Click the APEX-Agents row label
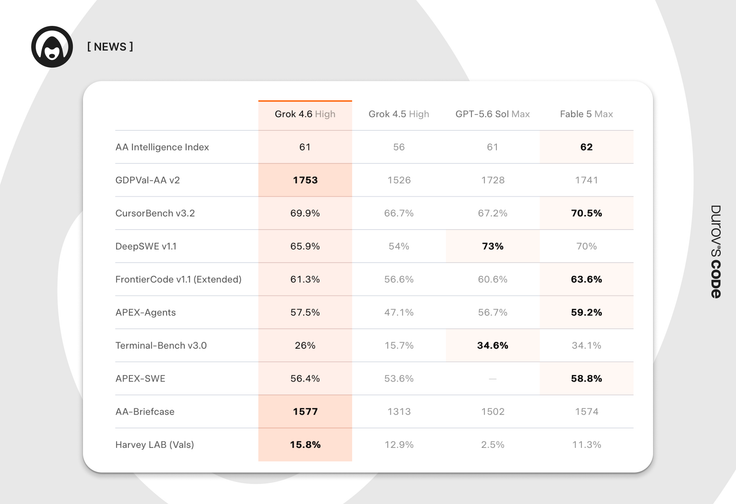Screen dimensions: 736x504 coord(146,313)
